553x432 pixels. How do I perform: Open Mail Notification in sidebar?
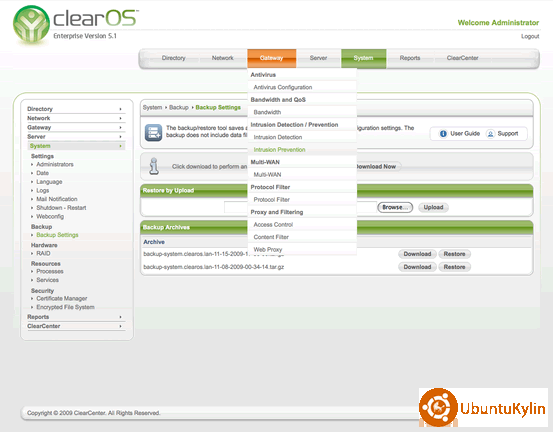tap(57, 199)
